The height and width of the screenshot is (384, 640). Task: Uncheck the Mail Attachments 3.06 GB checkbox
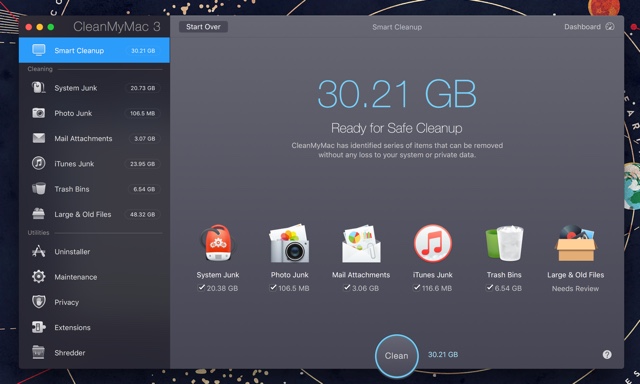347,288
